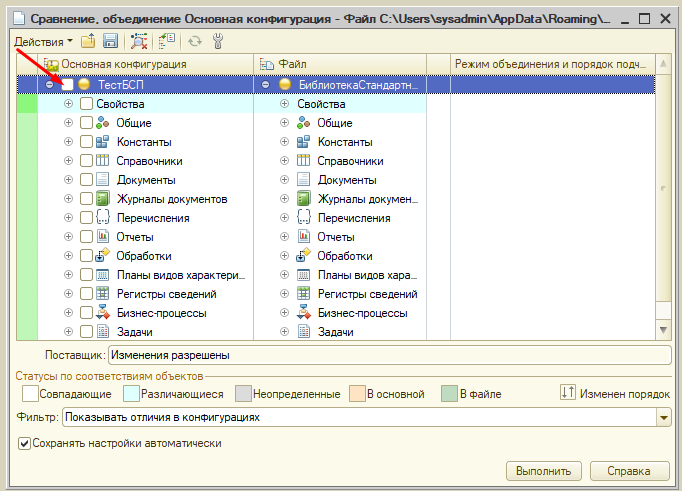This screenshot has width=682, height=491.
Task: Click the Совпадающие white color swatch
Action: (30, 394)
